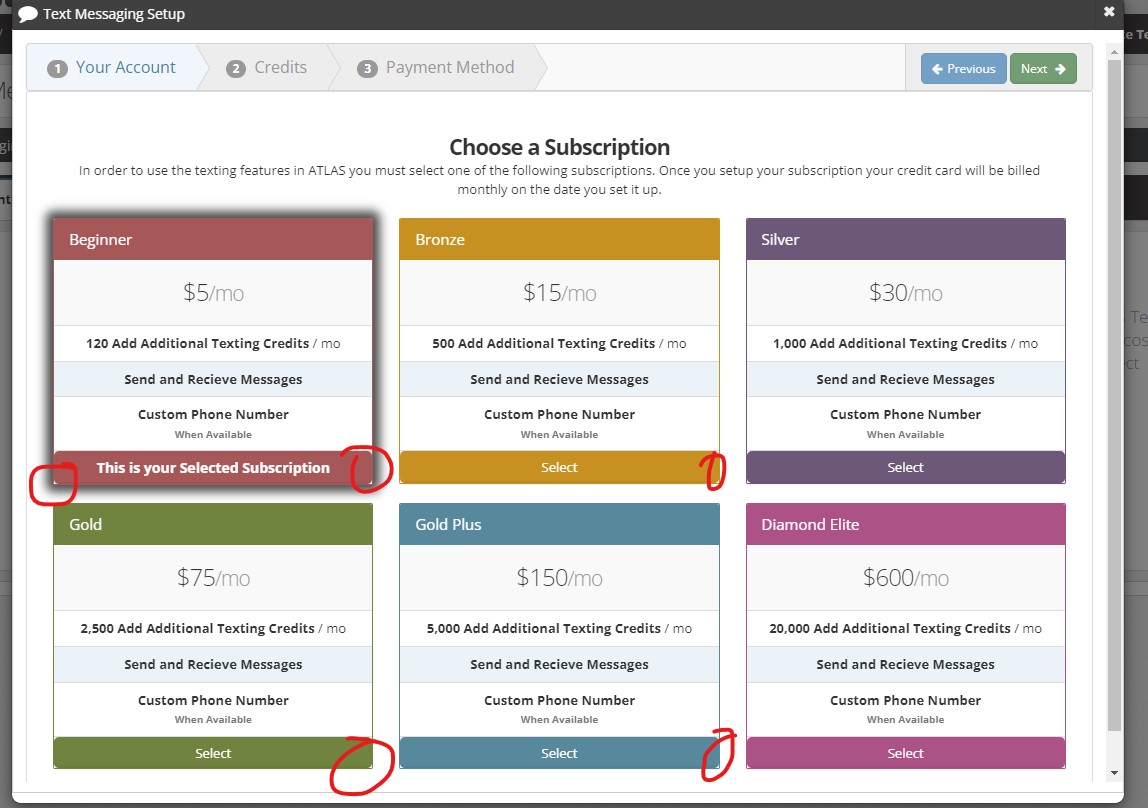Click the scrollbar up arrow
This screenshot has width=1148, height=808.
[x=1114, y=51]
